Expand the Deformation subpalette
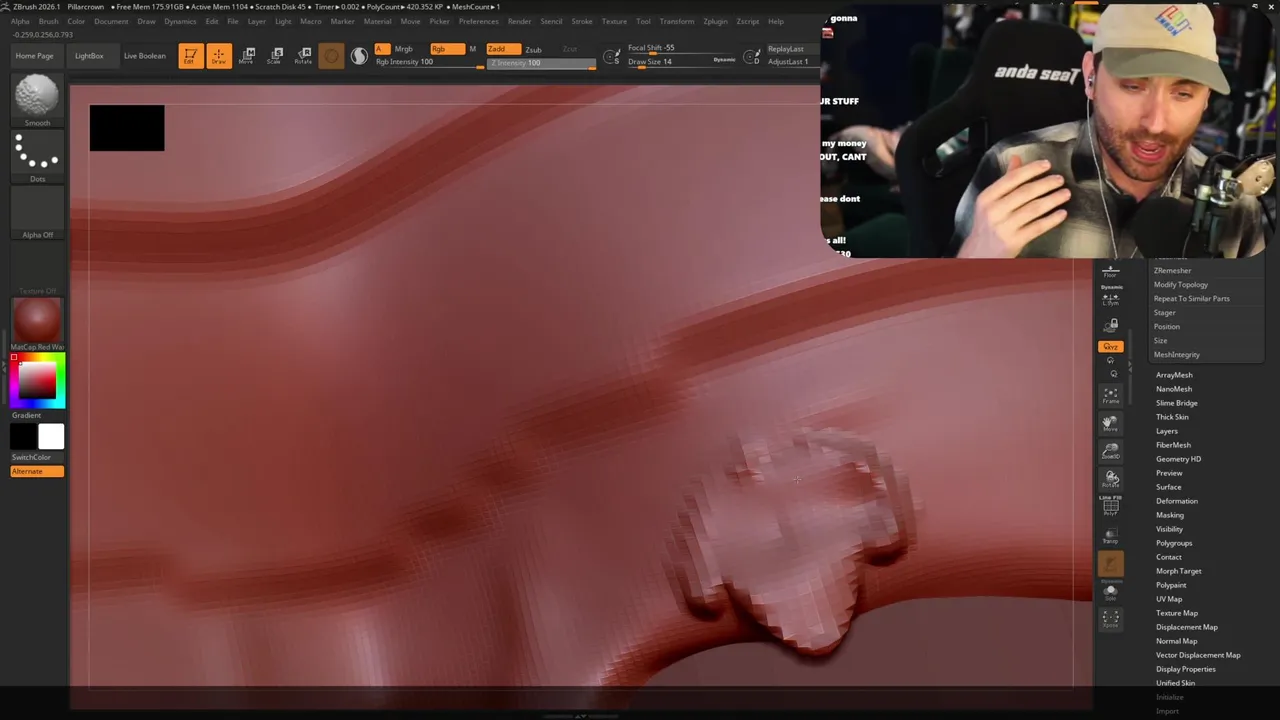 [1177, 501]
